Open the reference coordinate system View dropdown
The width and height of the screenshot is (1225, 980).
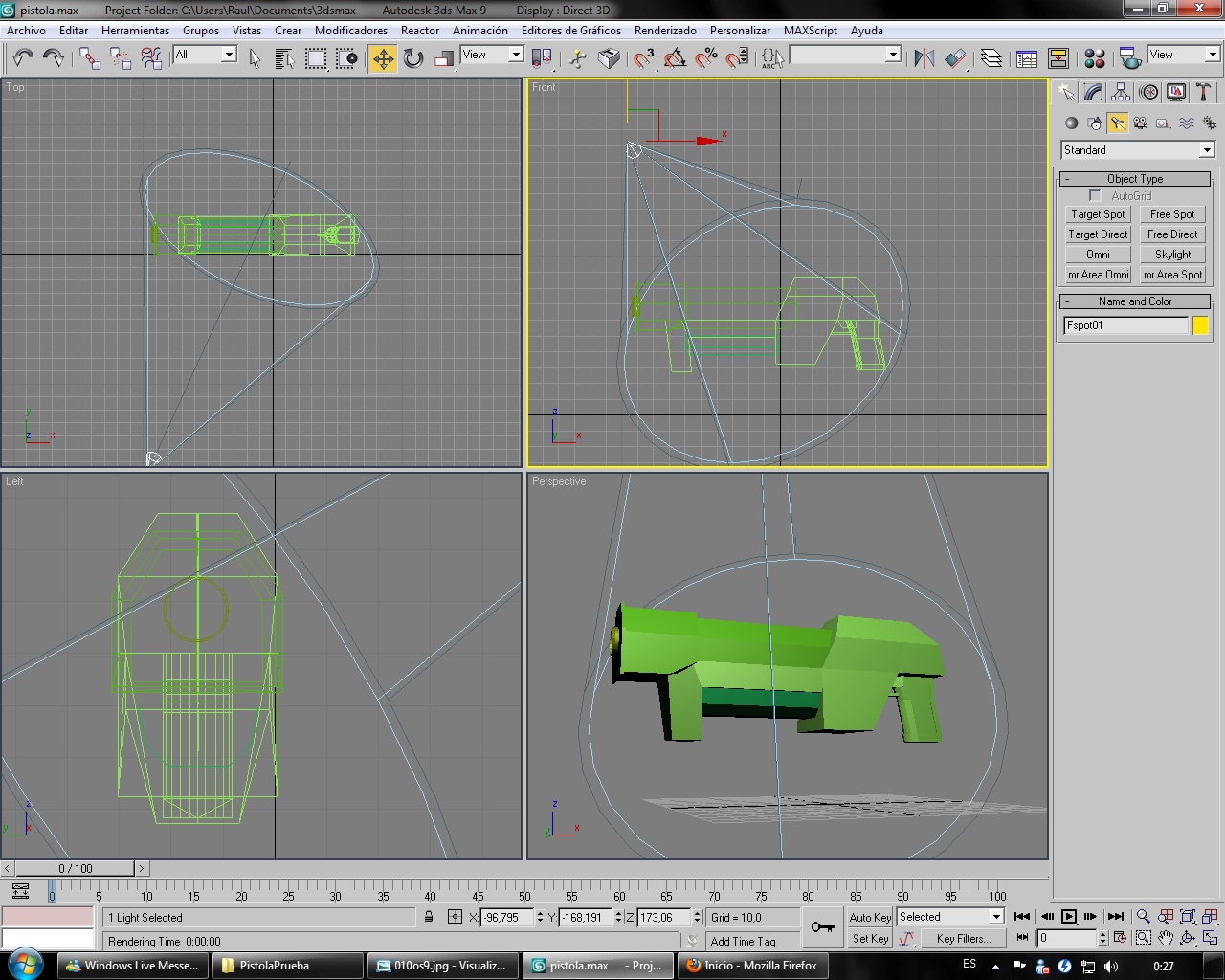492,55
